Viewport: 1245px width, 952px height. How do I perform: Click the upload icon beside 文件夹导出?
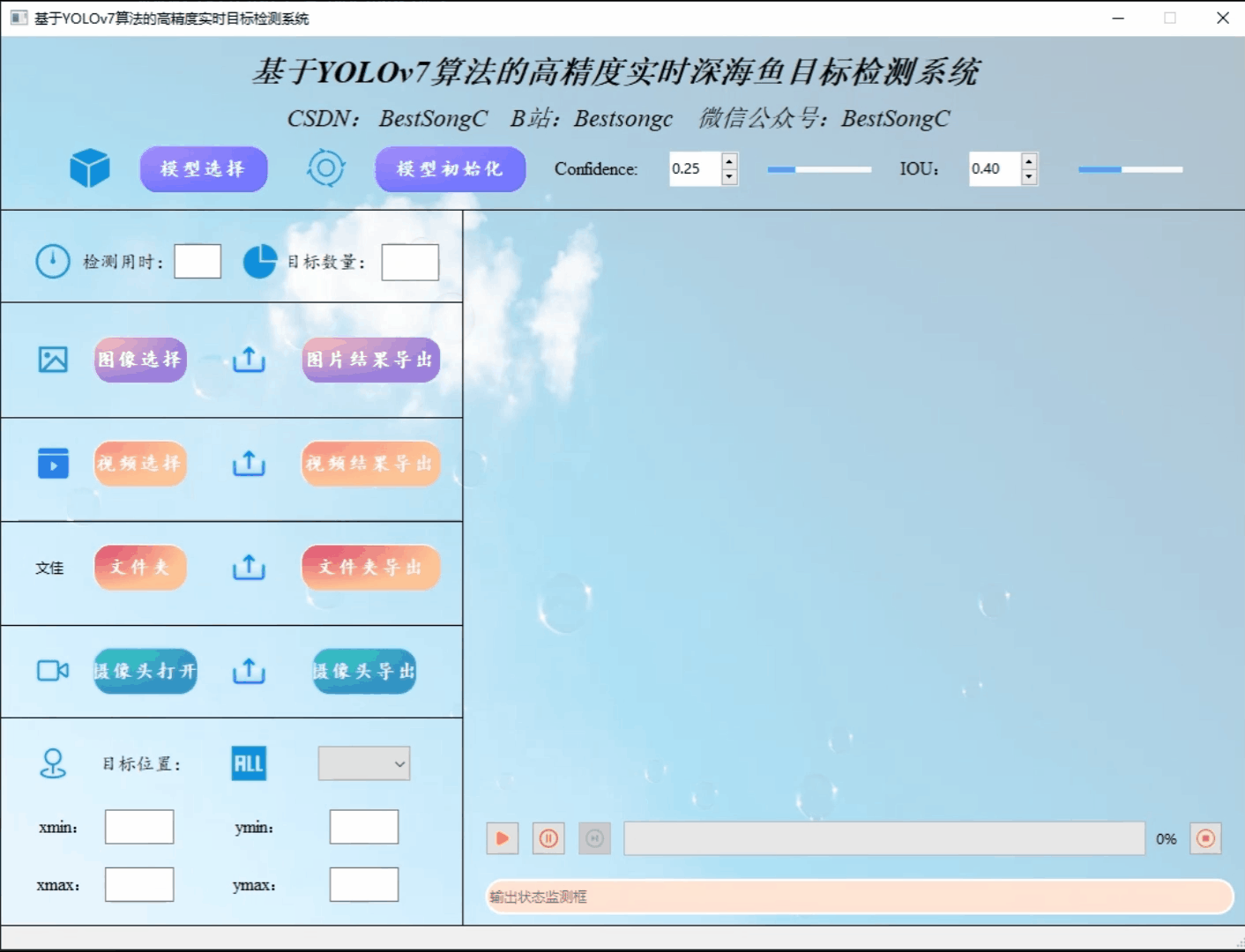click(x=250, y=567)
